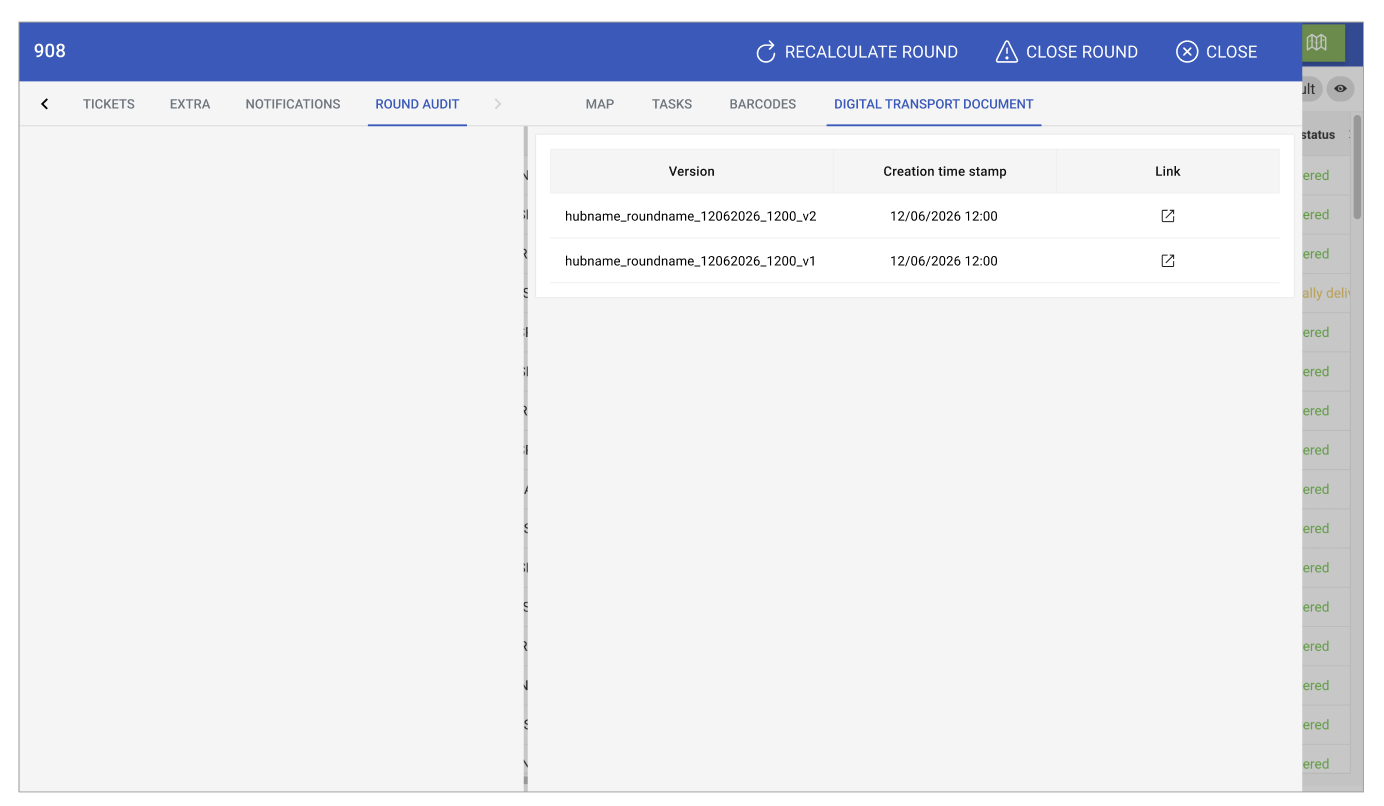This screenshot has height=806, width=1384.
Task: Click the Recalculate Round button
Action: [x=856, y=52]
